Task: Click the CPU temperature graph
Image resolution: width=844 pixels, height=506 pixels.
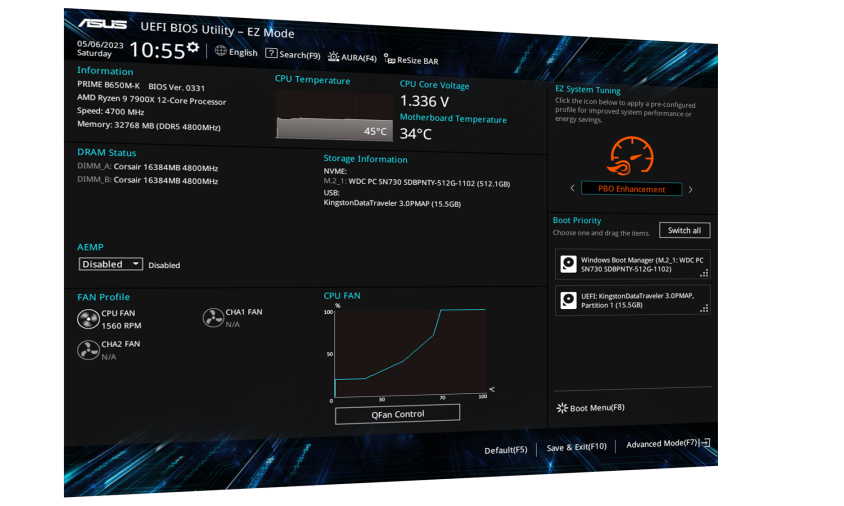Action: (x=334, y=115)
